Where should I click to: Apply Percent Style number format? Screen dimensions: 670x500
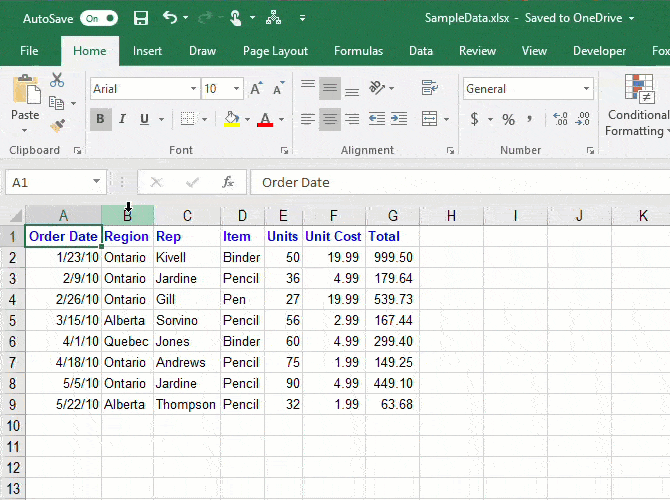pyautogui.click(x=508, y=120)
